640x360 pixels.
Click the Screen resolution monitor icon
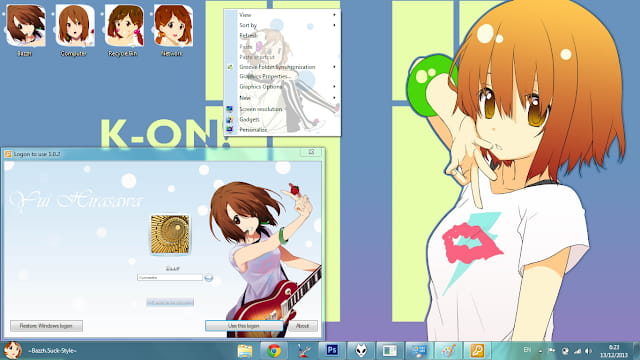coord(229,109)
